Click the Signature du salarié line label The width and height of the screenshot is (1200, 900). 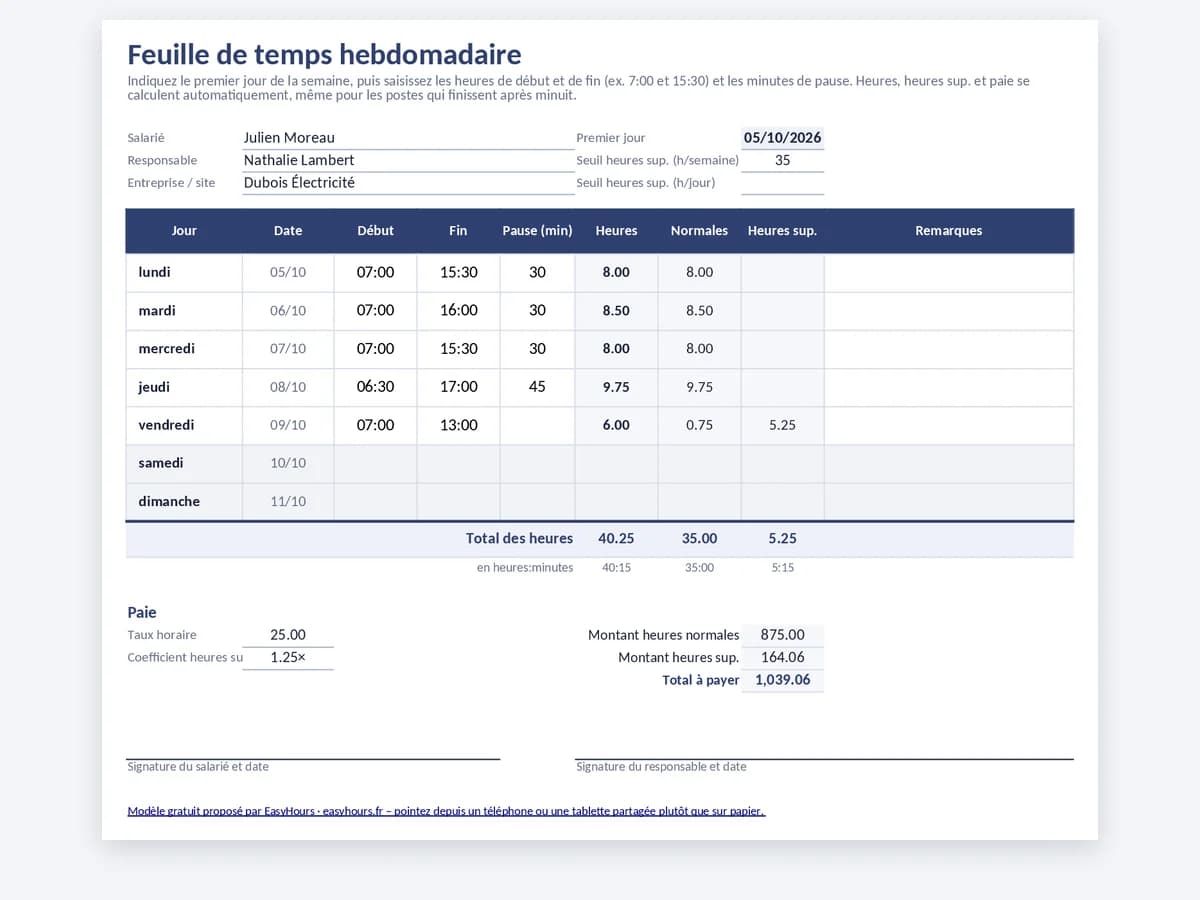pos(198,767)
